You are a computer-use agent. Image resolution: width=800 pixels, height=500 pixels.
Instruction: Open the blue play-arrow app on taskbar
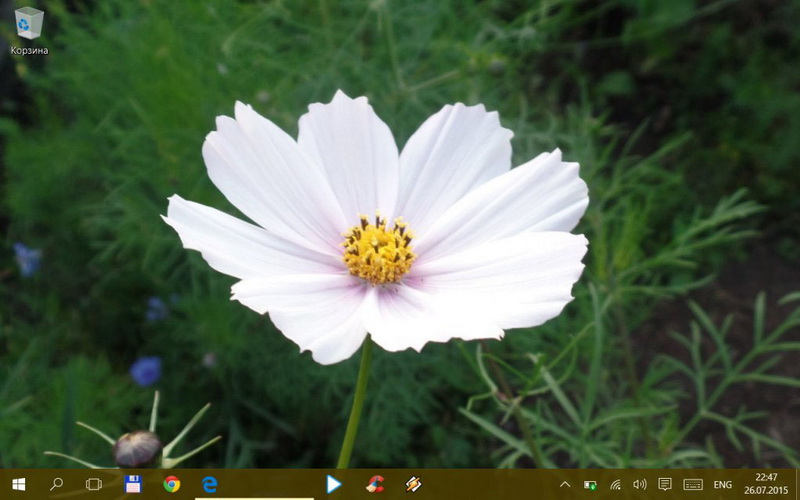(x=334, y=484)
